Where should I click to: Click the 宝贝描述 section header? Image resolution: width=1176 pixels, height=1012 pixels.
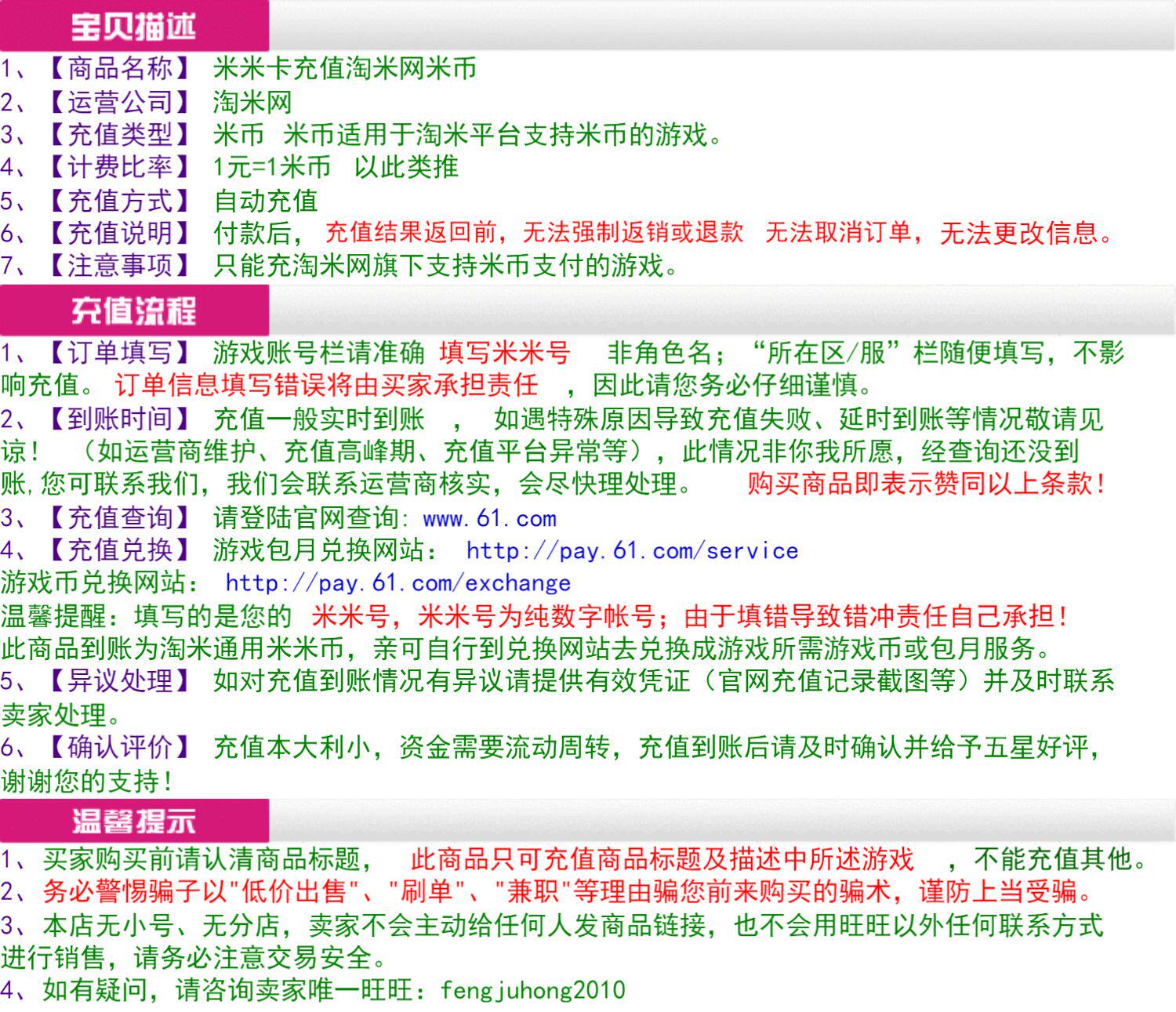(133, 26)
